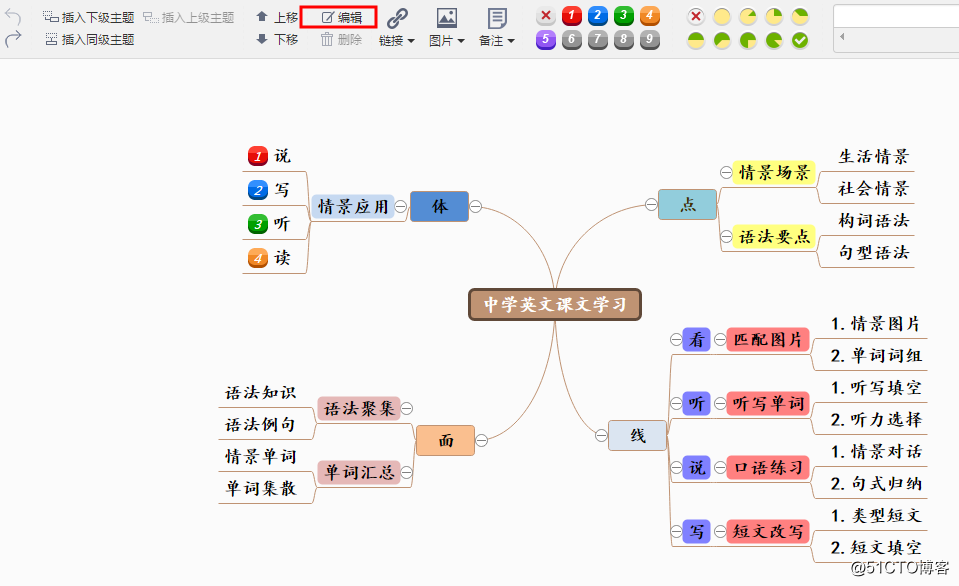Select the central node 中学英文课文学习
Image resolution: width=959 pixels, height=586 pixels.
pos(555,305)
